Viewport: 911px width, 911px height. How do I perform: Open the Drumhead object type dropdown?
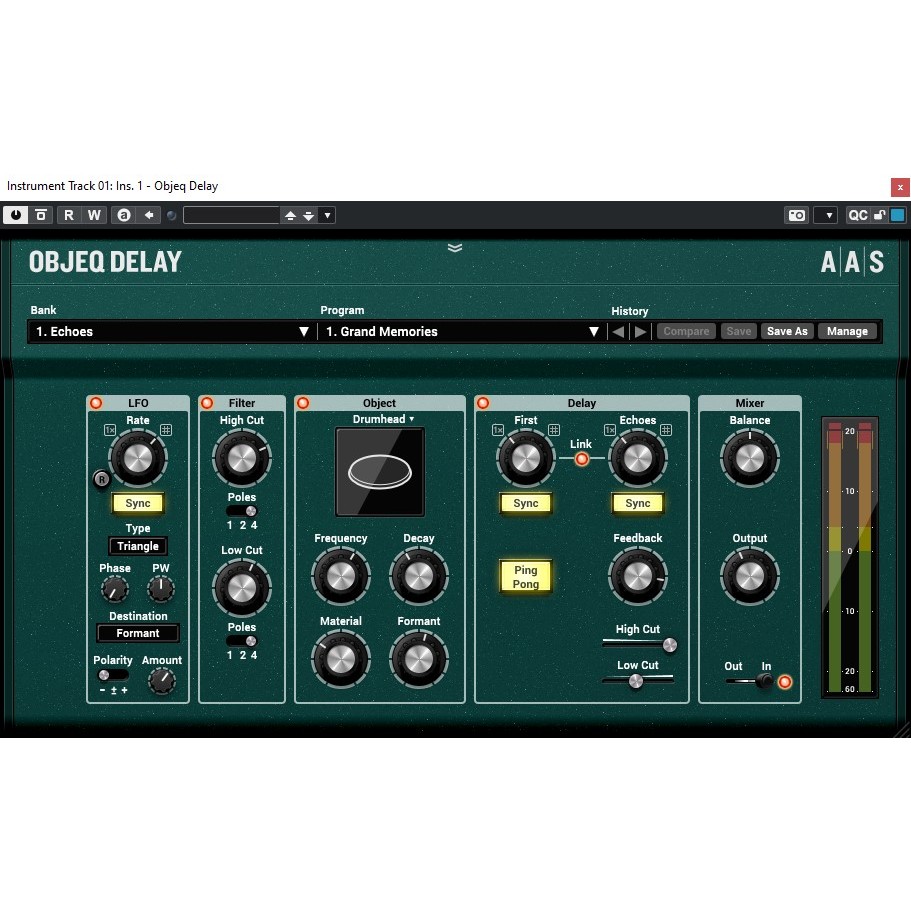point(383,419)
